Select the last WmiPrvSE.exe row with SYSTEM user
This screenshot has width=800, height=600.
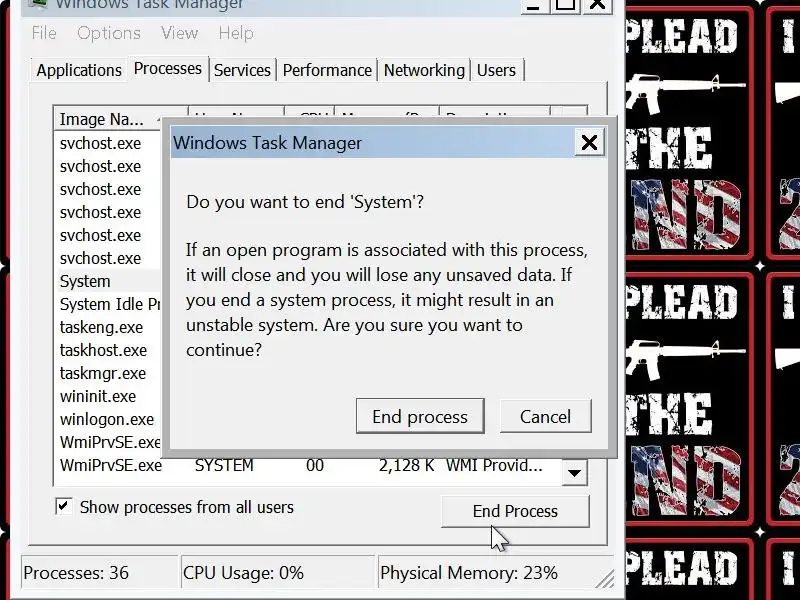point(307,465)
